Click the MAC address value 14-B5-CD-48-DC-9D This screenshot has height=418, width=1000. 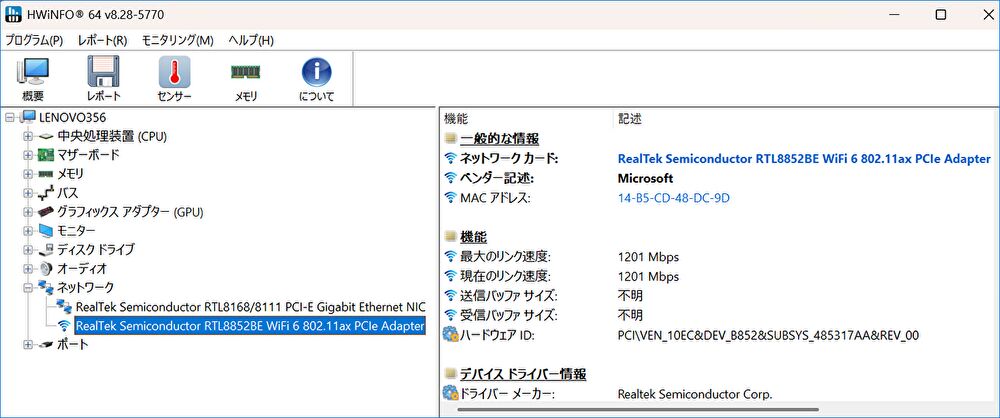pos(674,198)
